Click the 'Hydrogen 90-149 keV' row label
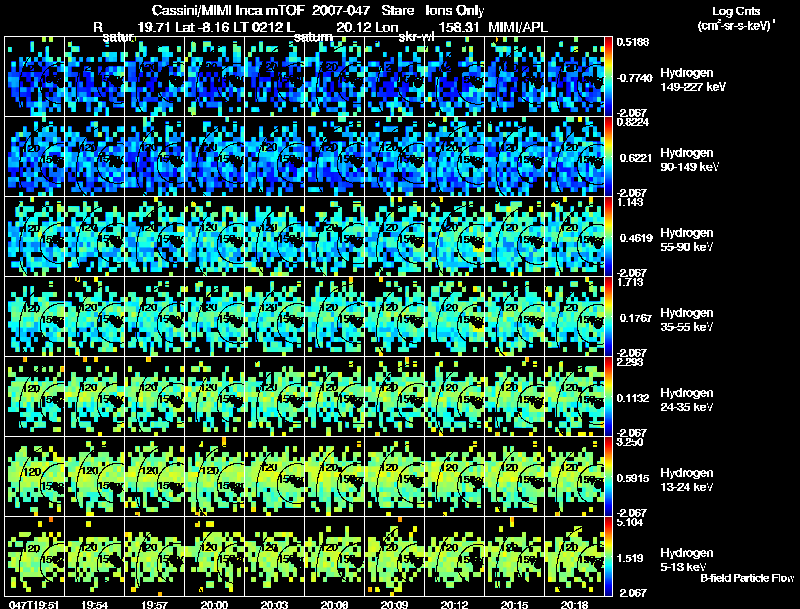This screenshot has height=609, width=800. [x=689, y=160]
